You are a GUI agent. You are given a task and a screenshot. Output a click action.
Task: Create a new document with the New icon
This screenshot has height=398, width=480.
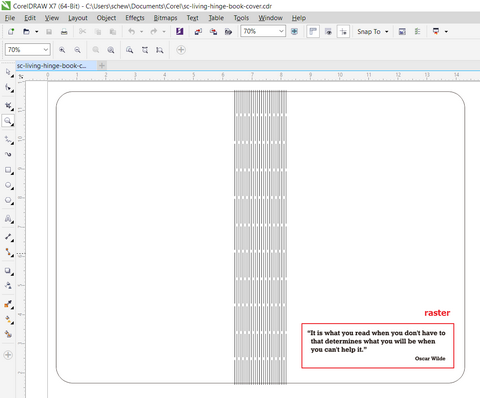pos(11,32)
